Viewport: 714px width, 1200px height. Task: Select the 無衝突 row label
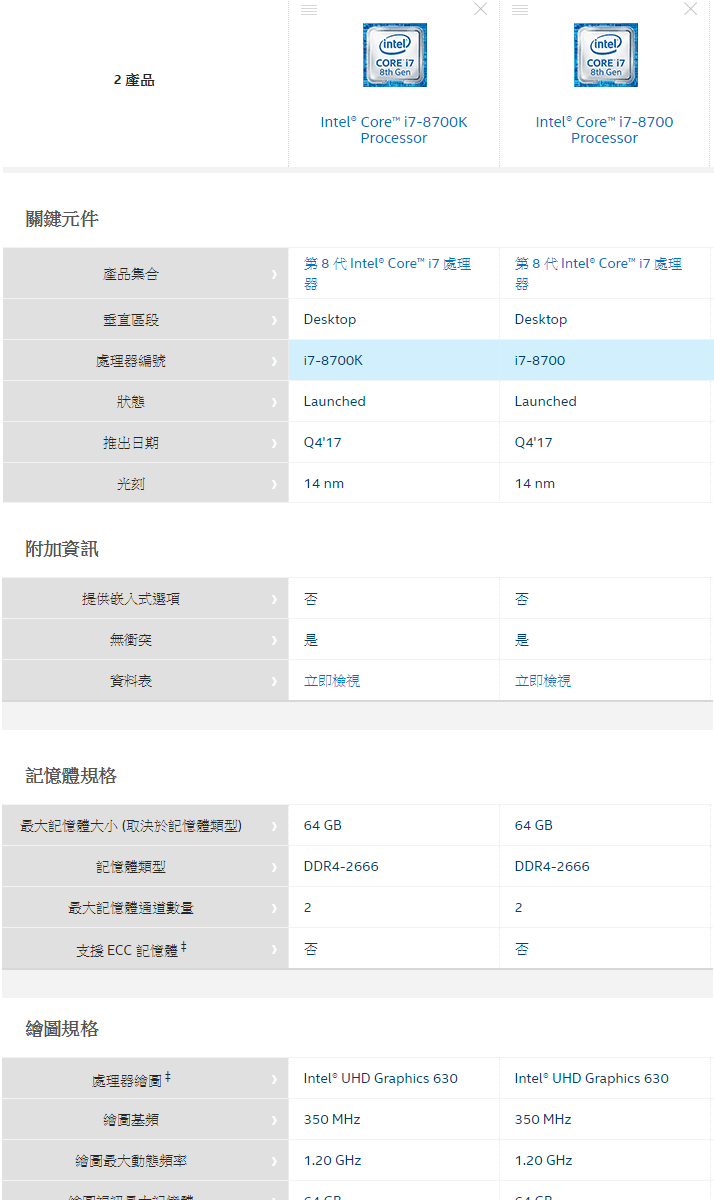click(131, 640)
